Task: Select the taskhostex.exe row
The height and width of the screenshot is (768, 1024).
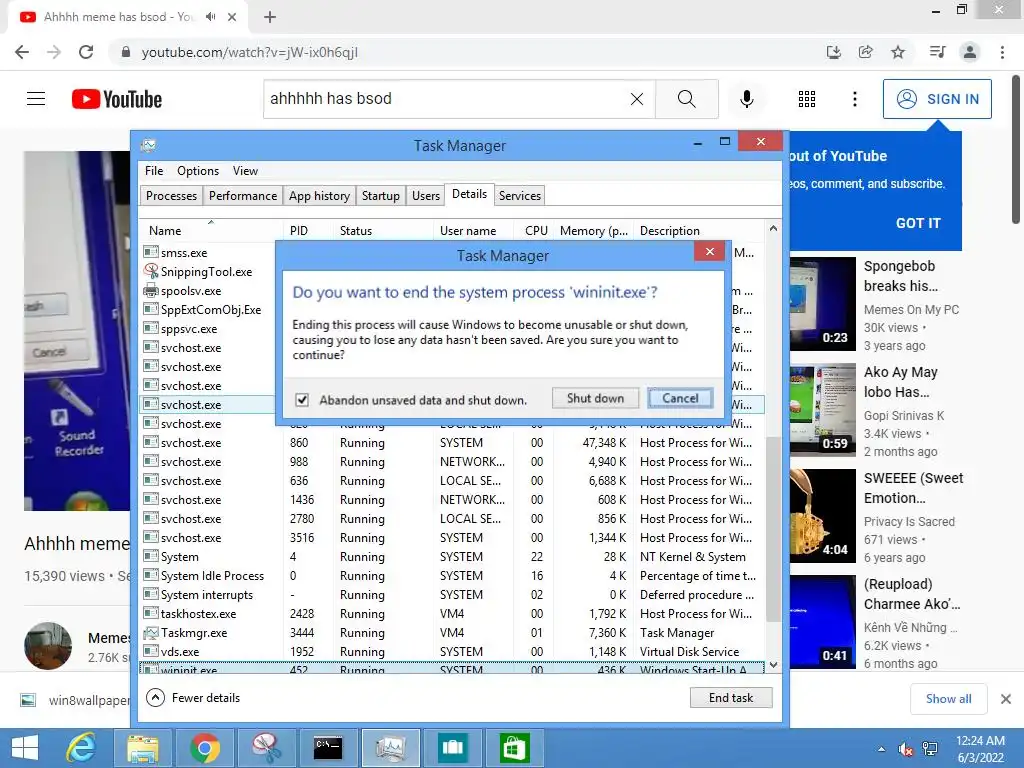Action: [x=452, y=614]
